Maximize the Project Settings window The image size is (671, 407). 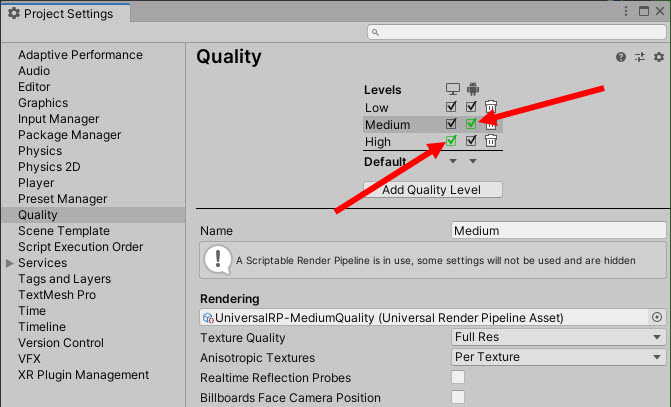[644, 11]
